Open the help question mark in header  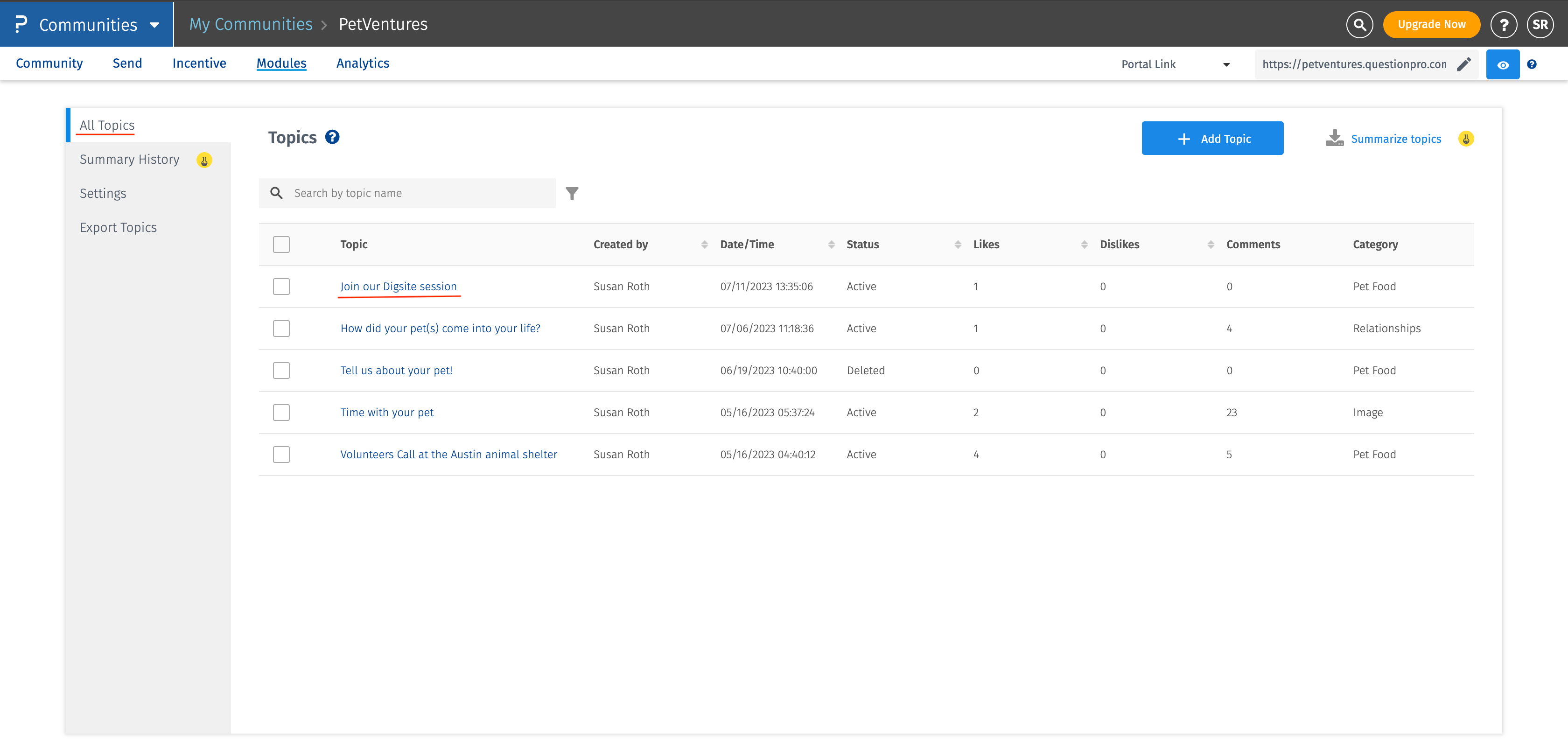tap(1504, 24)
